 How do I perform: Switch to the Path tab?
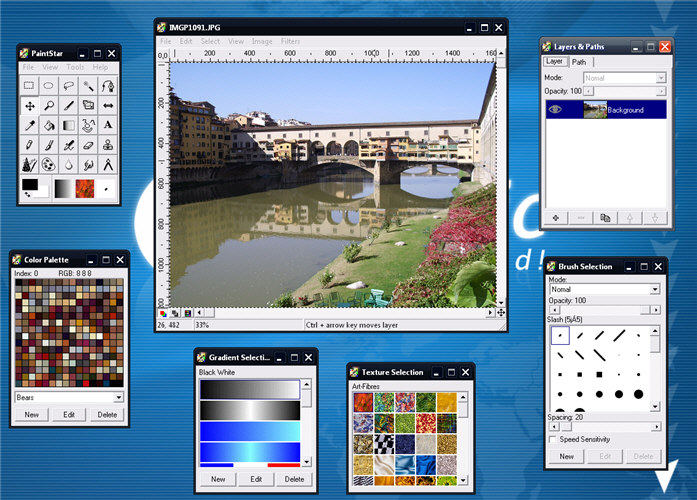tap(579, 62)
